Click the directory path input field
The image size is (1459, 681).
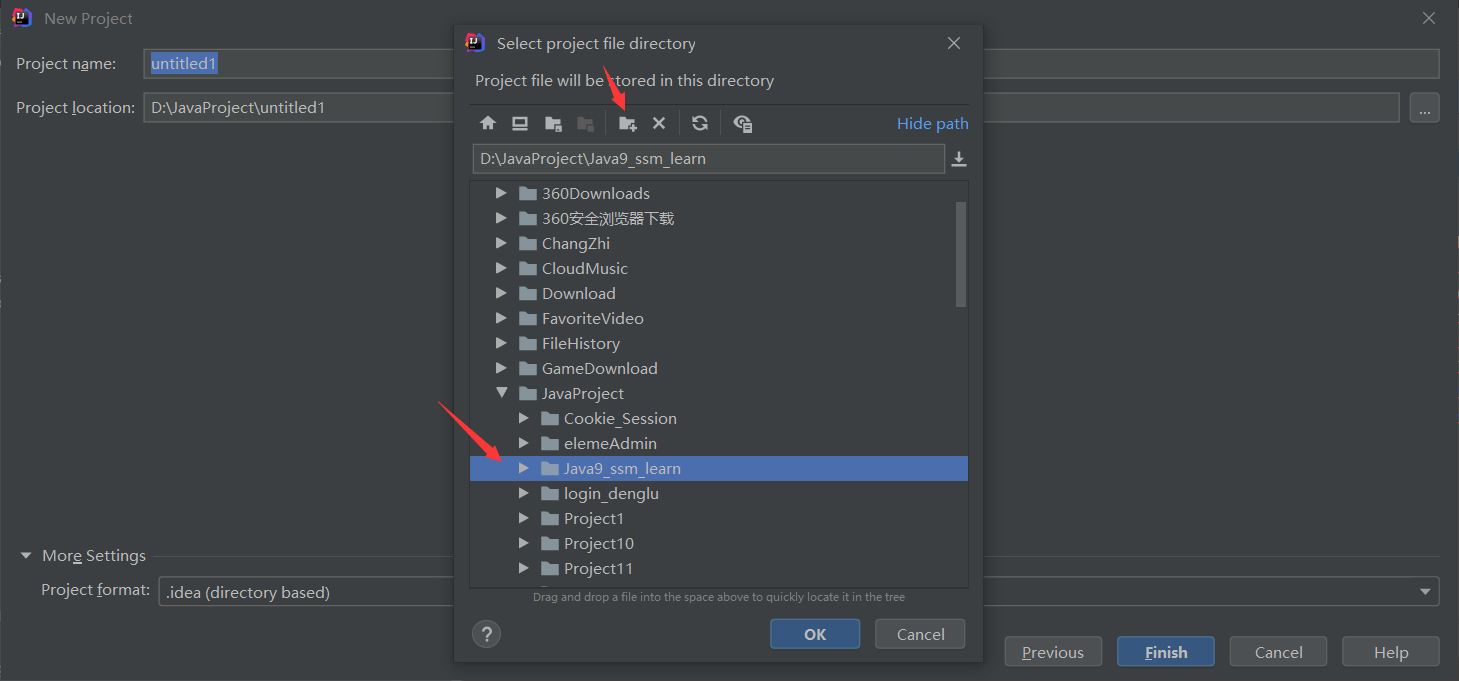(x=708, y=159)
